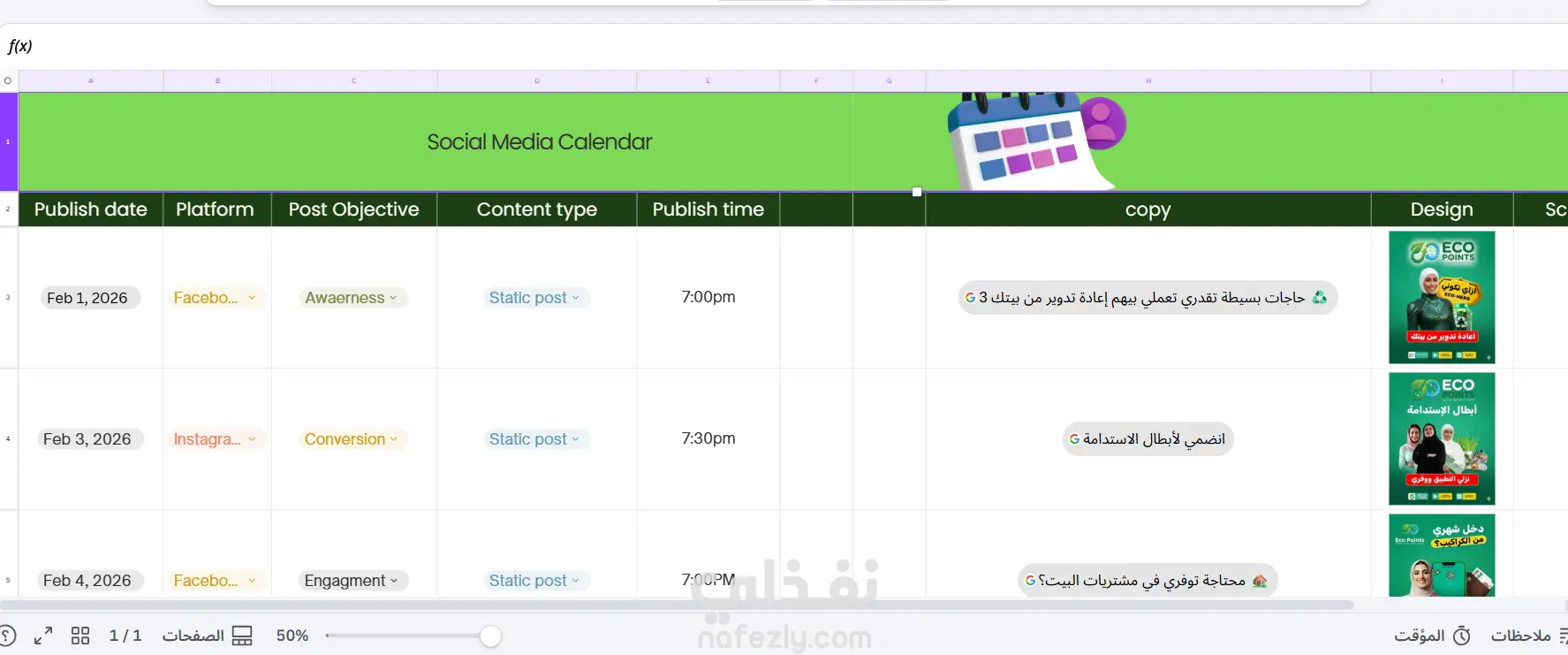Open the Engagment objective dropdown
The height and width of the screenshot is (655, 1568).
[352, 581]
